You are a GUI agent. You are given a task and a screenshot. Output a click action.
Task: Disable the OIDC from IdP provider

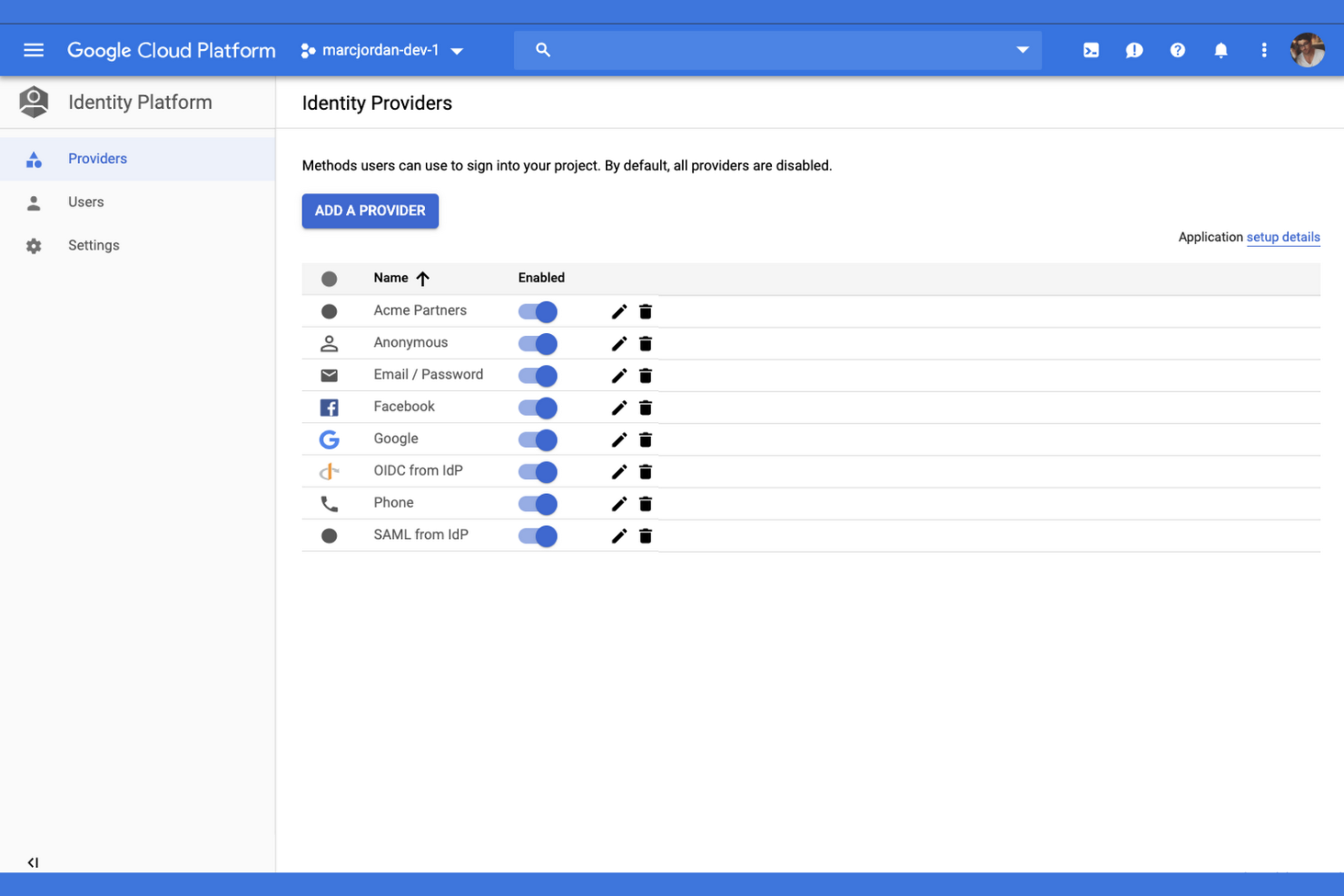[537, 471]
